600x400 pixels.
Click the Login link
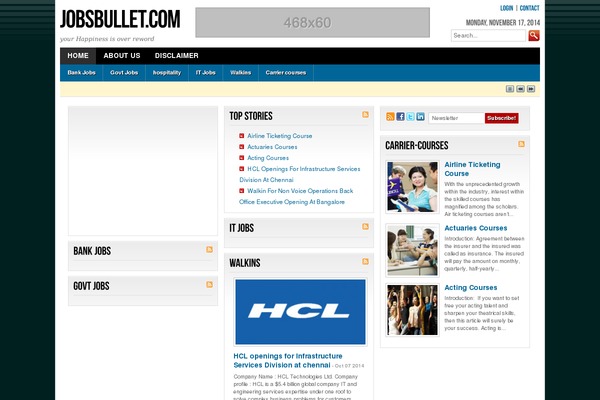point(506,8)
